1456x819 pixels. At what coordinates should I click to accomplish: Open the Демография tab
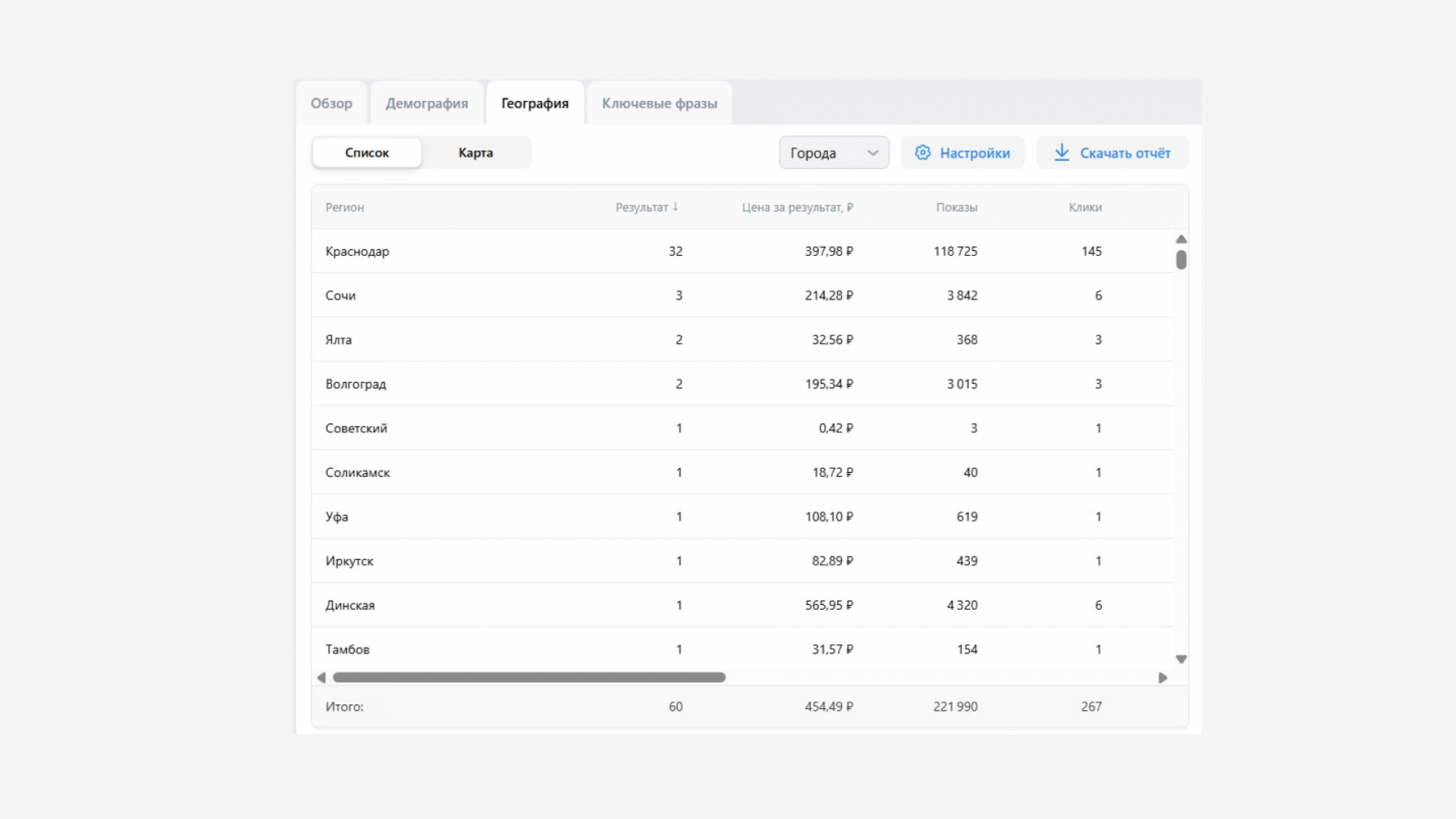(427, 104)
